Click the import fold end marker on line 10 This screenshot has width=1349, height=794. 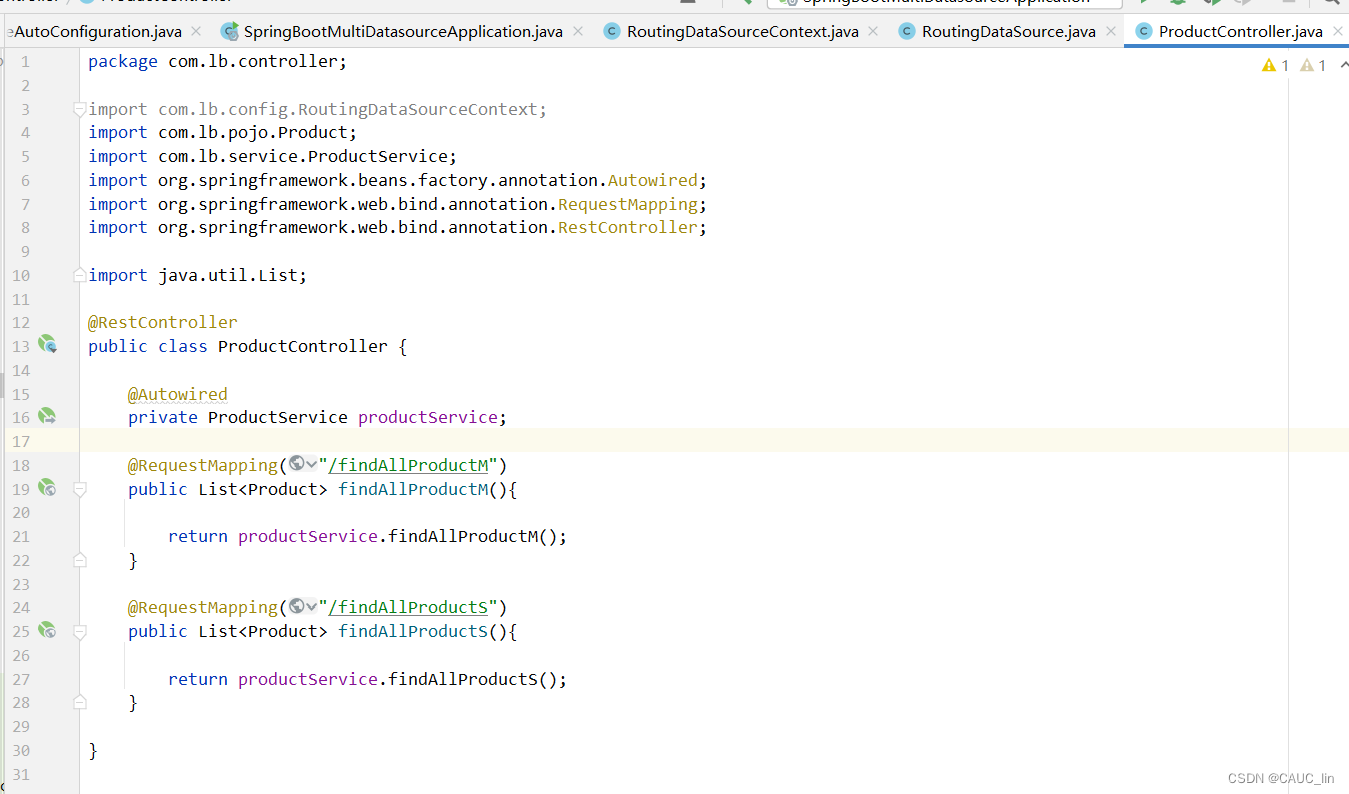click(x=80, y=275)
